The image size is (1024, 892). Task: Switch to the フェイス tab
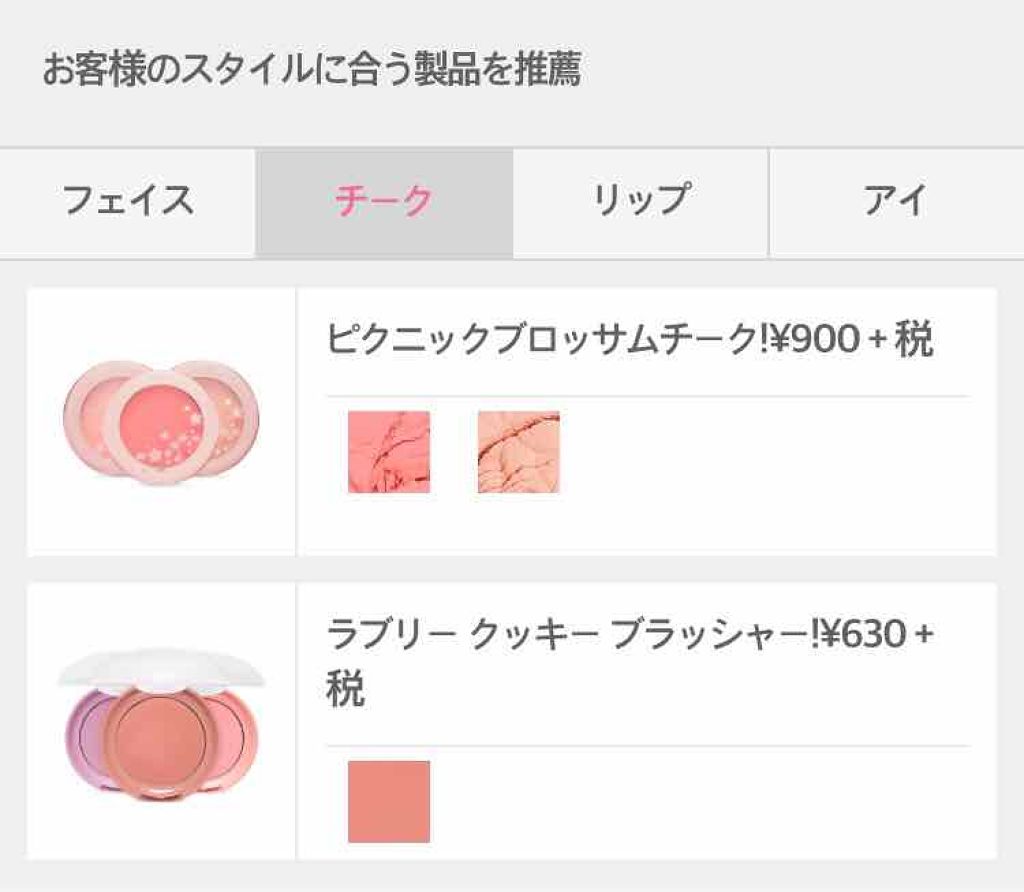pos(128,202)
